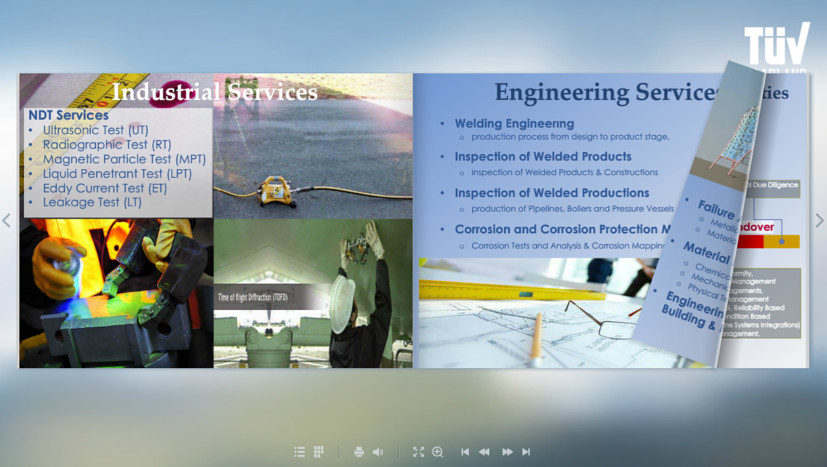Click the magnetic particle testing photo
Screen dimensions: 827x467
(116, 293)
